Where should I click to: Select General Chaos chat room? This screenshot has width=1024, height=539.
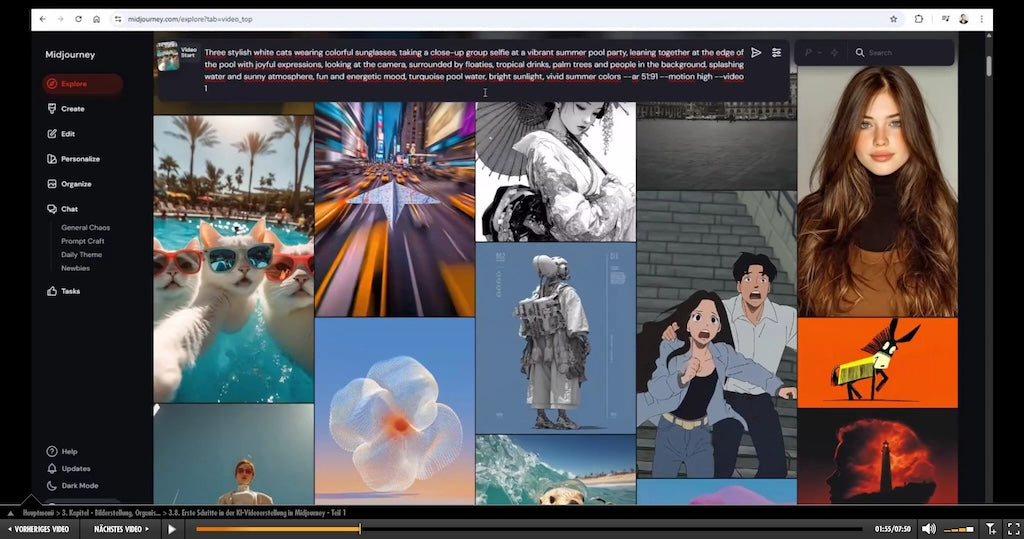pyautogui.click(x=85, y=228)
